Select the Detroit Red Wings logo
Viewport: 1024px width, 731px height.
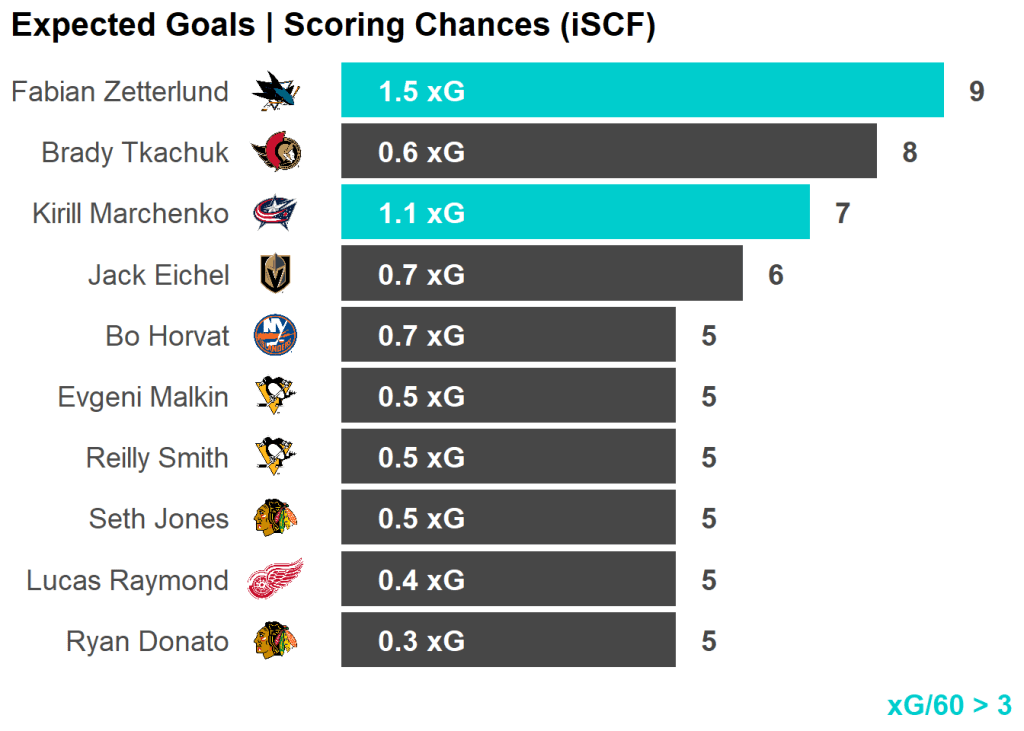pos(275,580)
